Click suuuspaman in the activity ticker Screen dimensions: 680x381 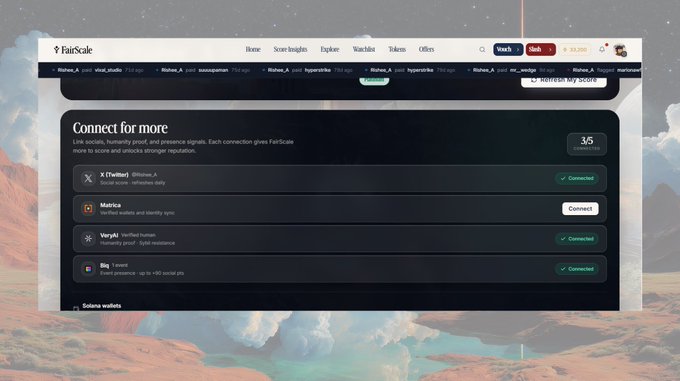[x=213, y=70]
